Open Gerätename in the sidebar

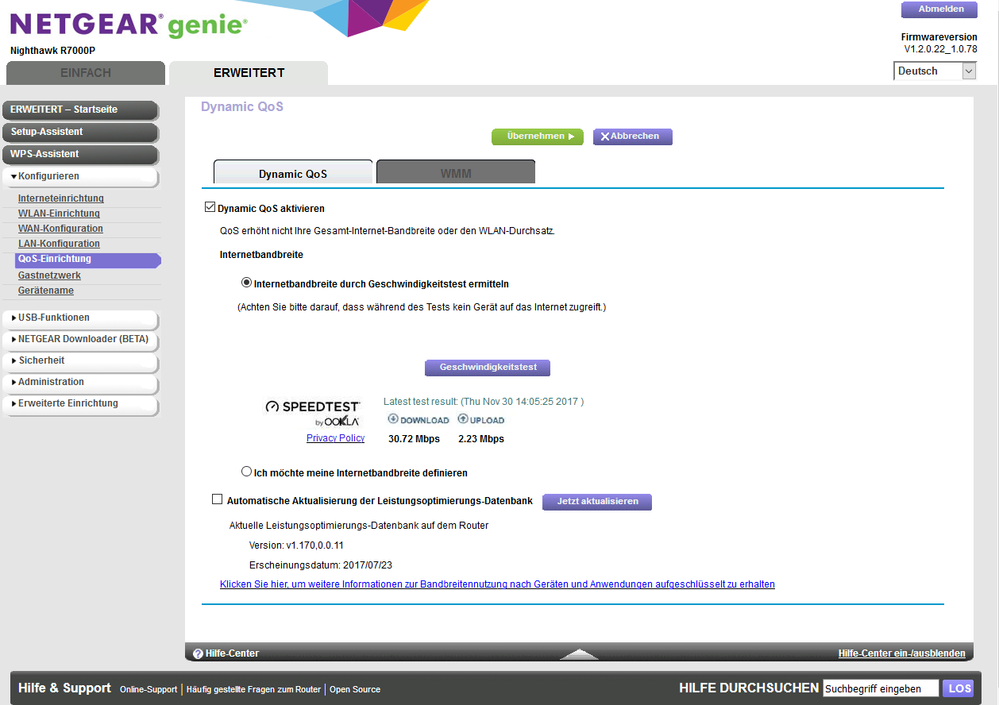45,290
